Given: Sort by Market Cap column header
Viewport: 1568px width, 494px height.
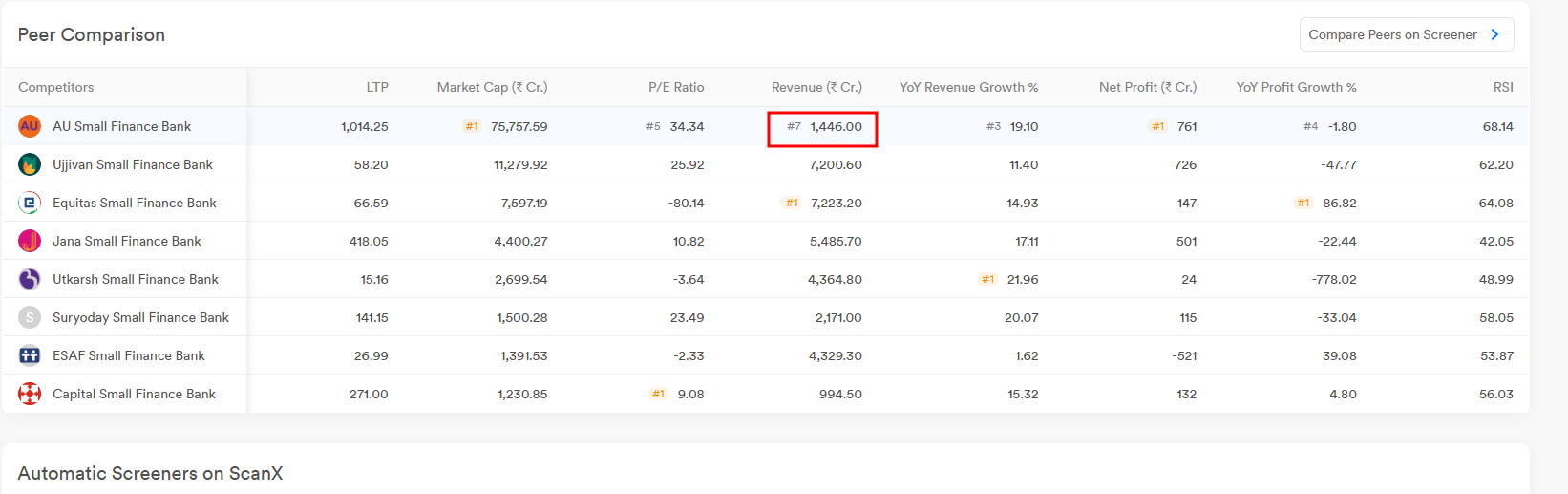Looking at the screenshot, I should tap(492, 87).
